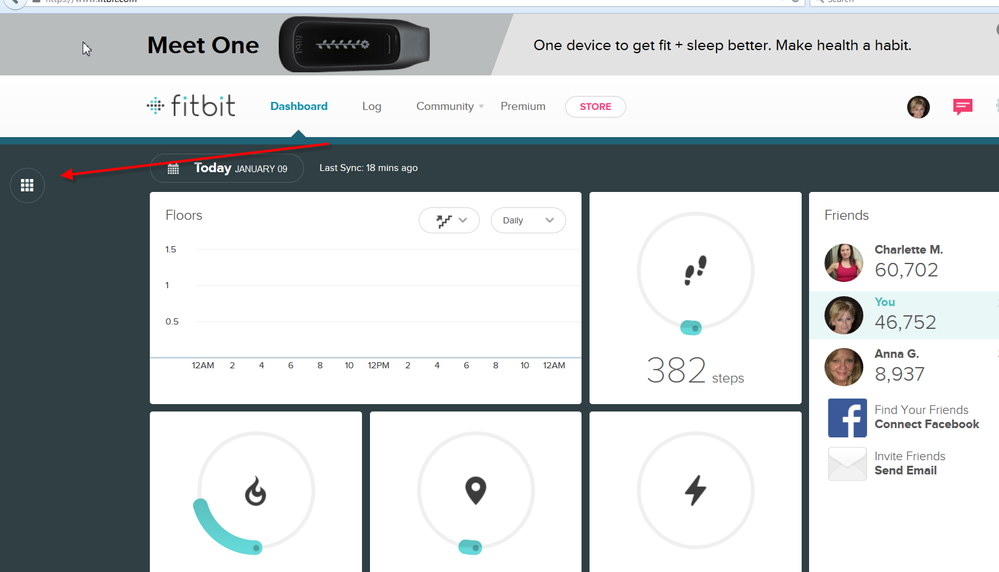This screenshot has height=572, width=999.
Task: Click the steps progress ring indicator
Action: [x=691, y=328]
